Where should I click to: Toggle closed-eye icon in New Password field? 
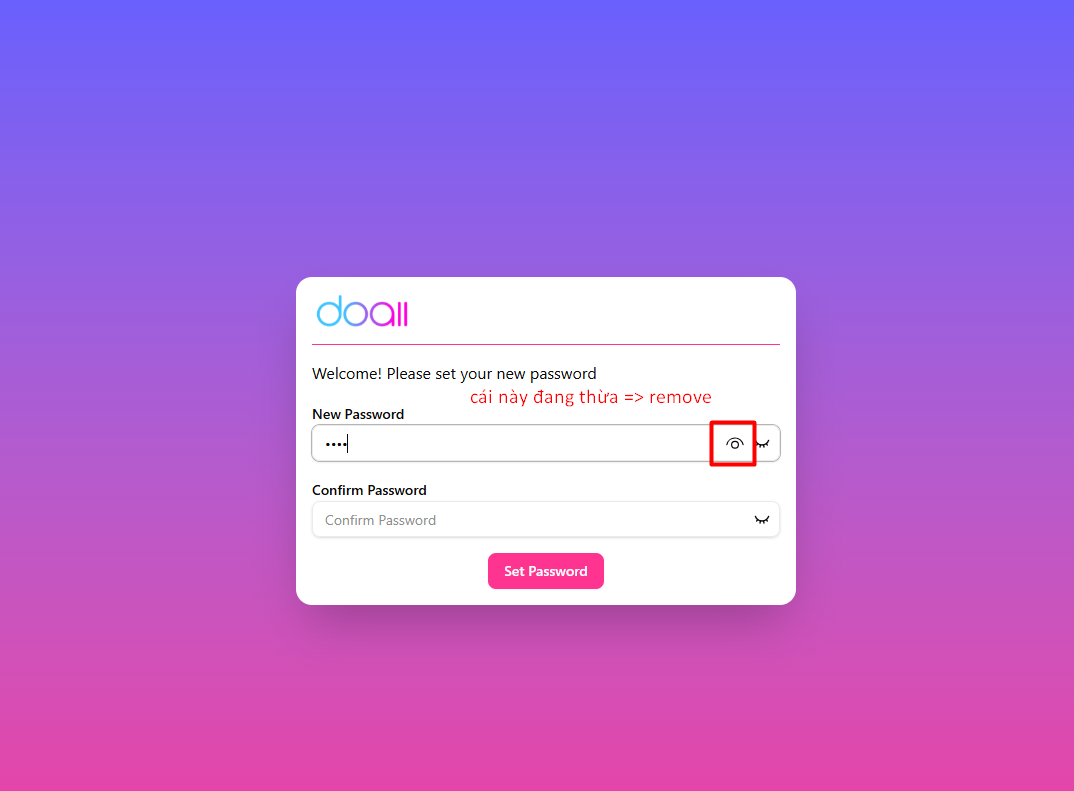763,444
